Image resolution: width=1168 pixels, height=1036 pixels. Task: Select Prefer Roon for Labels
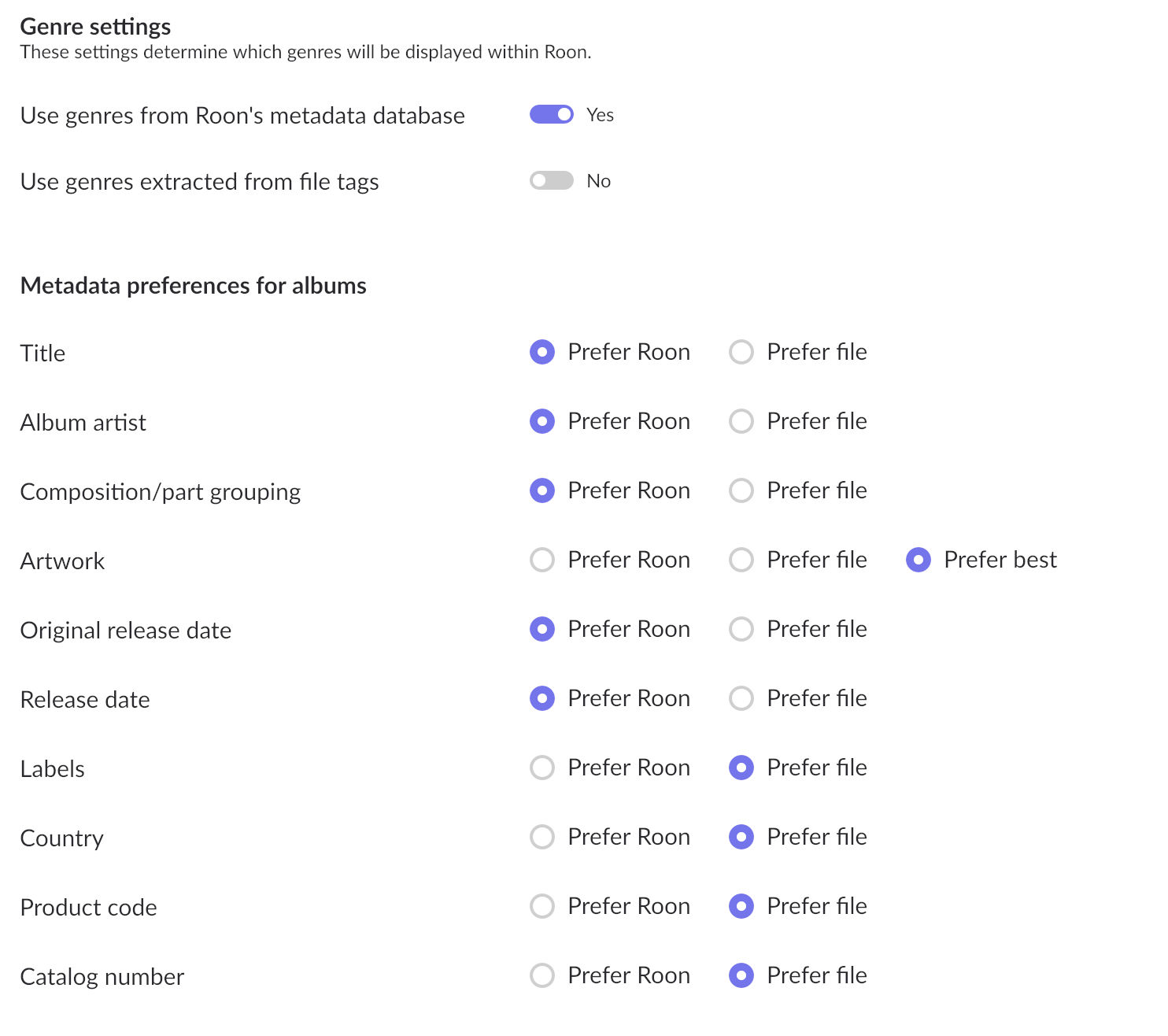[542, 768]
